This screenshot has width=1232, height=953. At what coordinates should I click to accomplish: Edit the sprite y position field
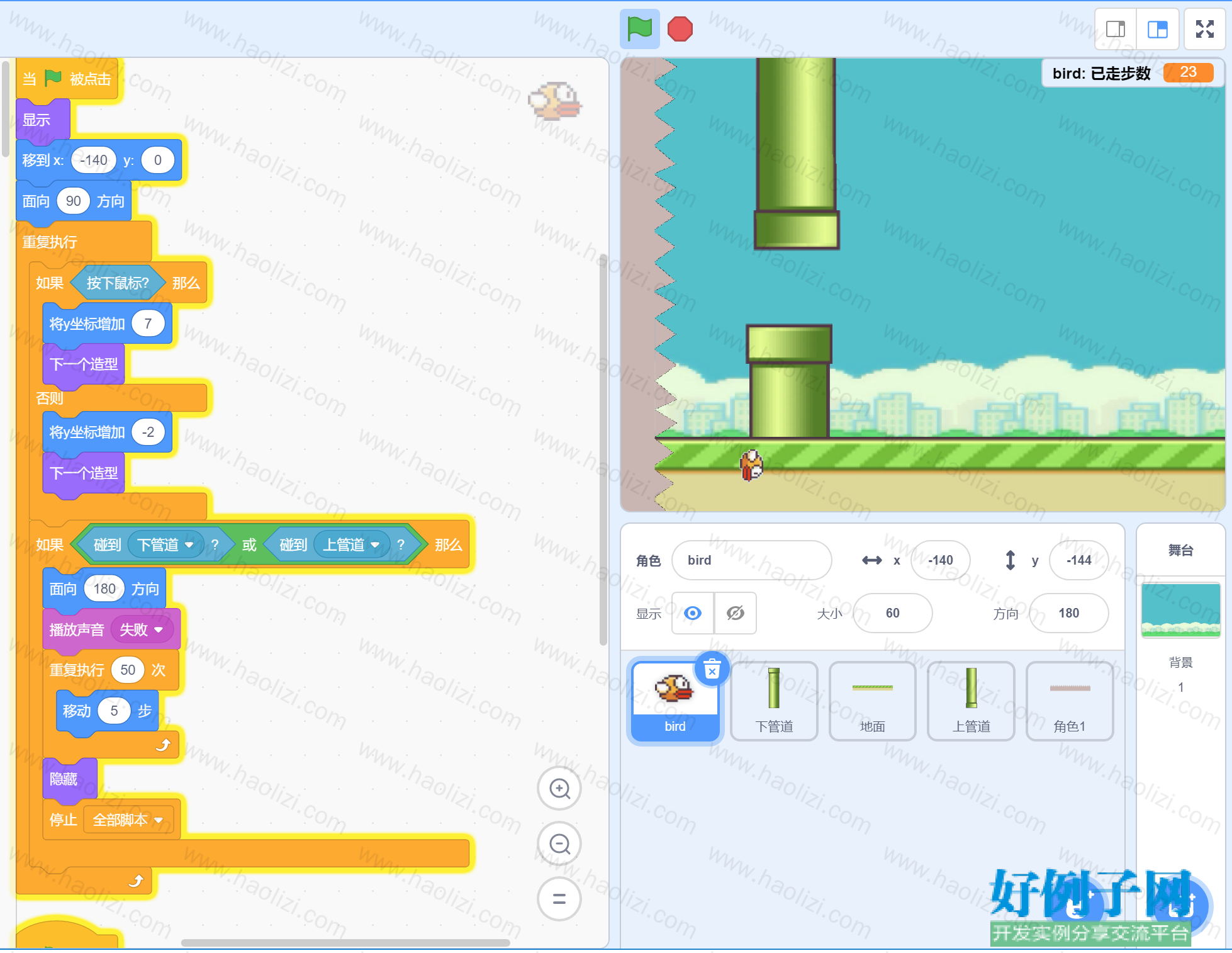[1078, 560]
